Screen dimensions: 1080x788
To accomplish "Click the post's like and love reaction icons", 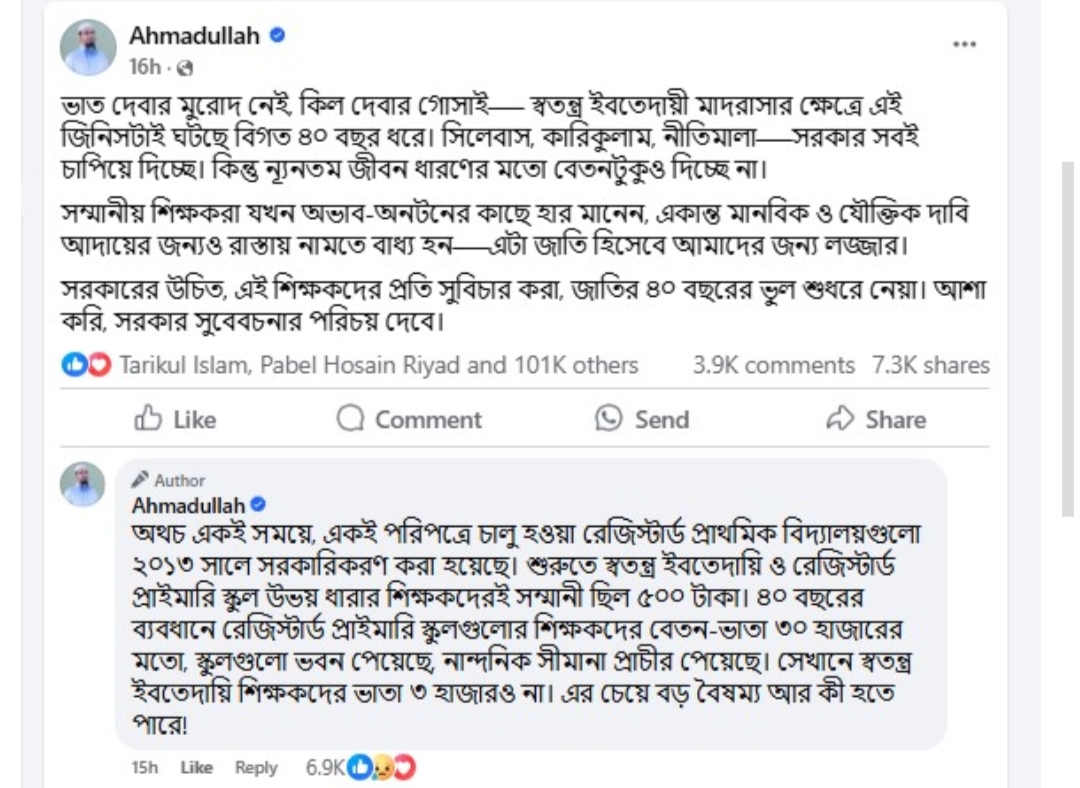I will (86, 366).
